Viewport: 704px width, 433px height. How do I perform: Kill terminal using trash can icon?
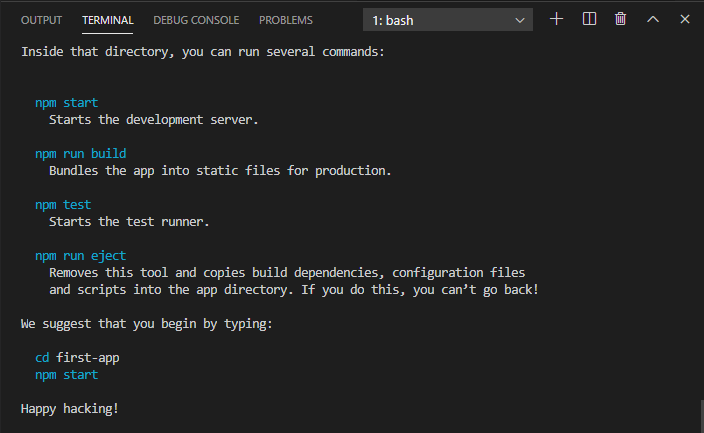pos(620,19)
